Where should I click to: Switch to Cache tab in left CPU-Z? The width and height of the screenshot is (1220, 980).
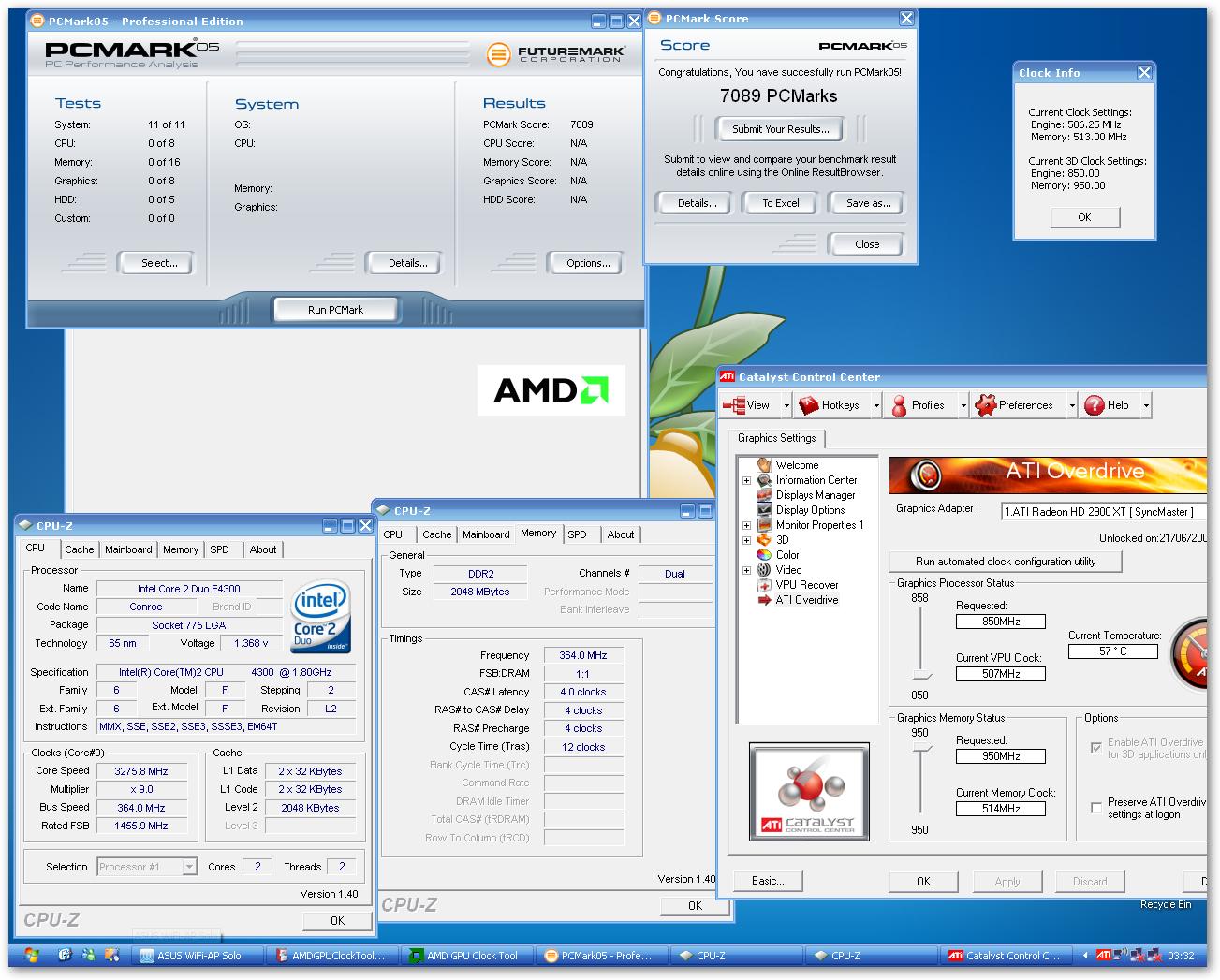(79, 549)
